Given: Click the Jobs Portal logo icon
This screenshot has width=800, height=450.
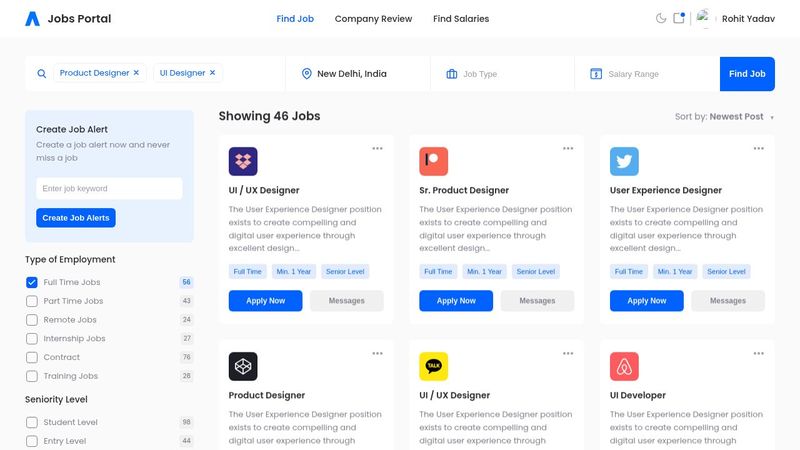Looking at the screenshot, I should pyautogui.click(x=32, y=19).
